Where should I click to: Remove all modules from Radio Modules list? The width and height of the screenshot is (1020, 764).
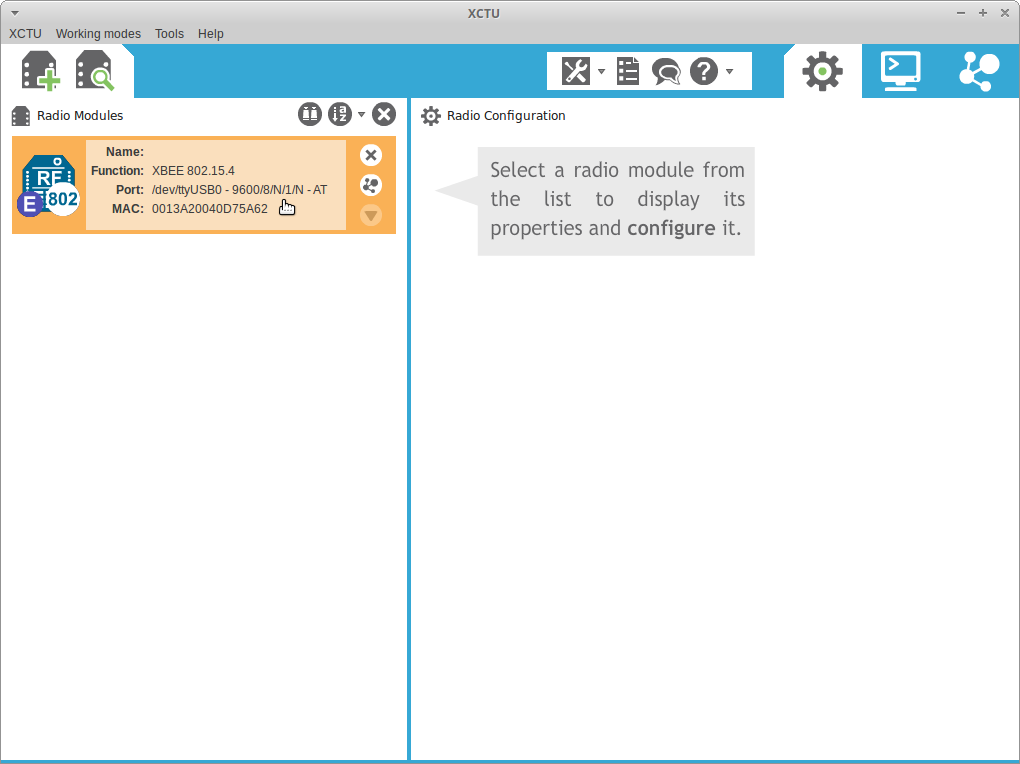point(384,115)
